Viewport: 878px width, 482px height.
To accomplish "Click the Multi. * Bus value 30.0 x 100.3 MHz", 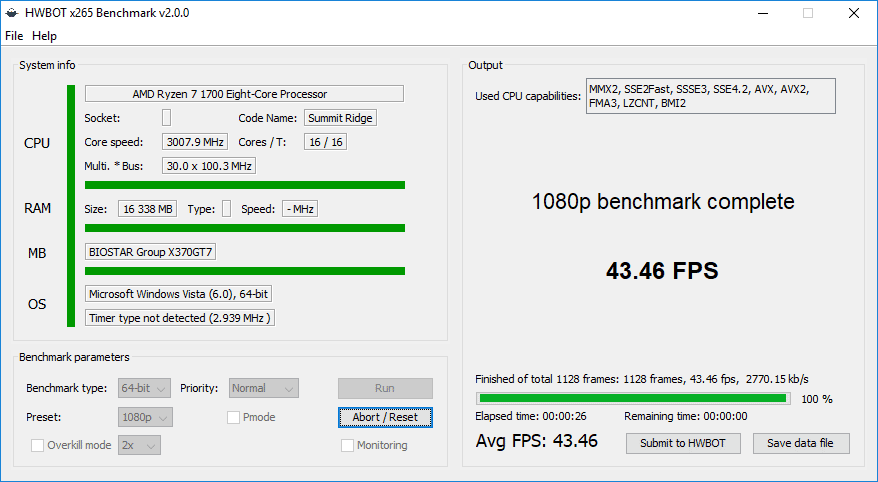I will (209, 166).
